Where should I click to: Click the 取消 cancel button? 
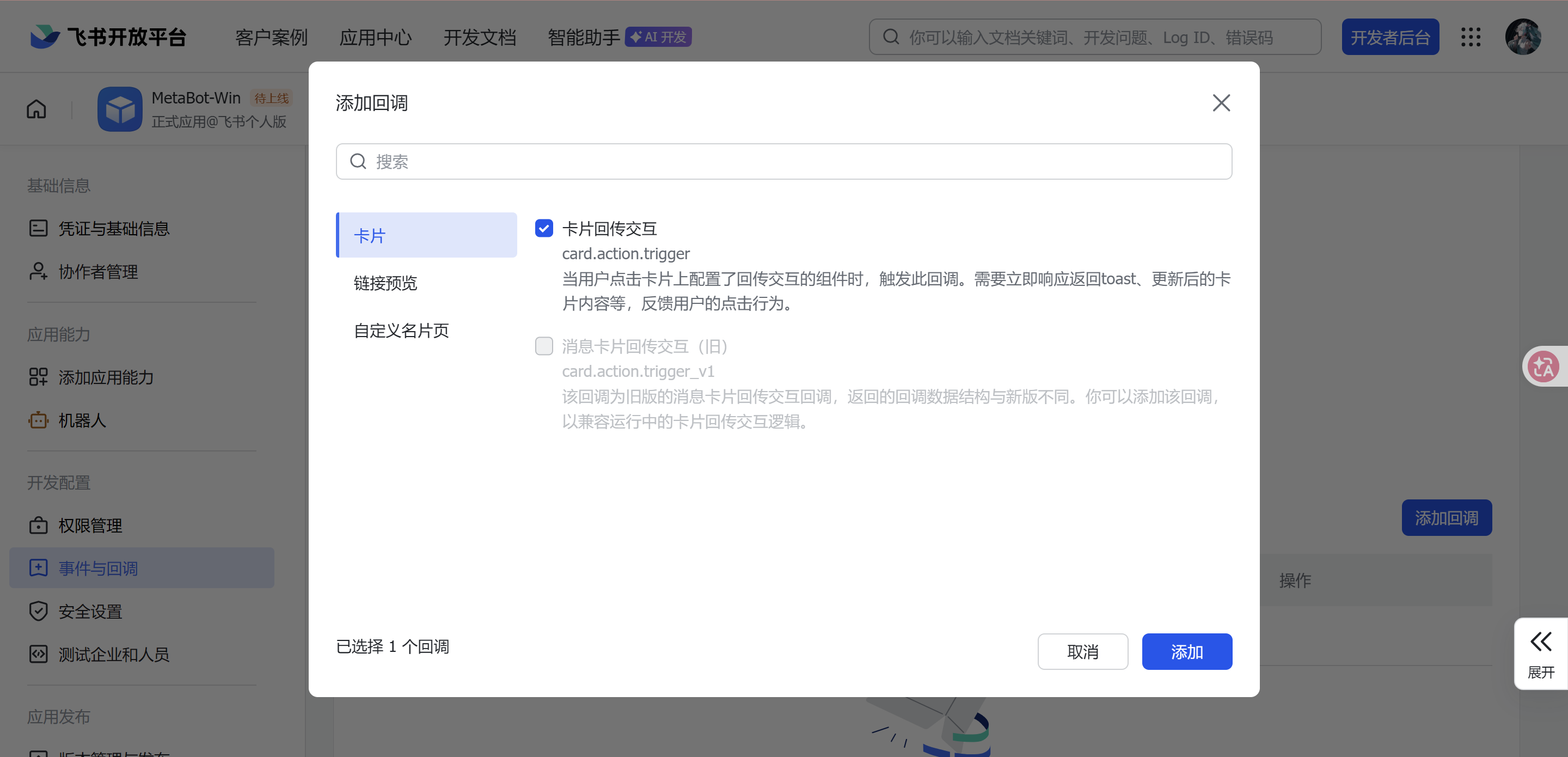[1082, 652]
